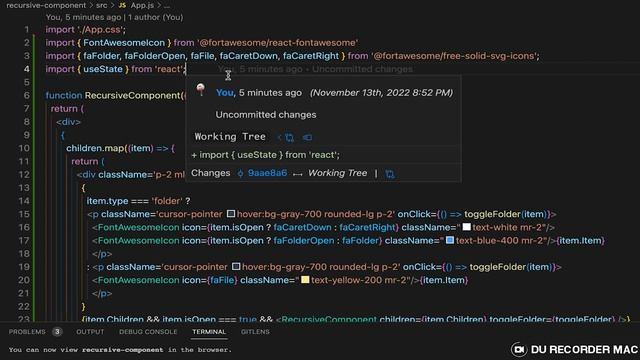The width and height of the screenshot is (640, 360).
Task: Click the added line '+ import { useState }' in the hover
Action: (x=265, y=155)
